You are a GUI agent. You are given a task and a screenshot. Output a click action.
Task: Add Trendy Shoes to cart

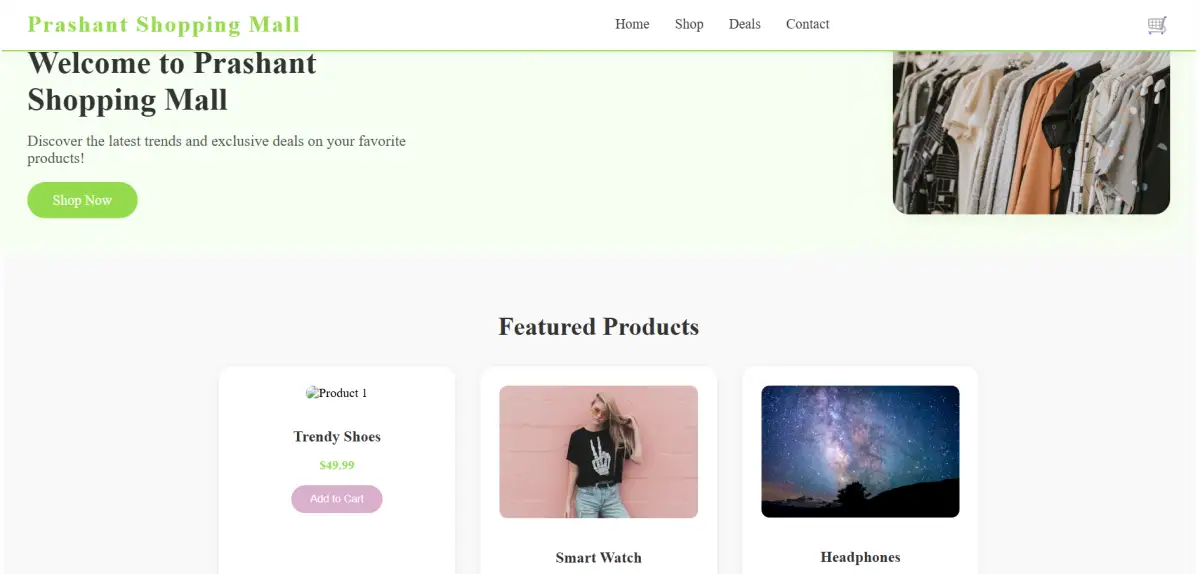coord(337,499)
